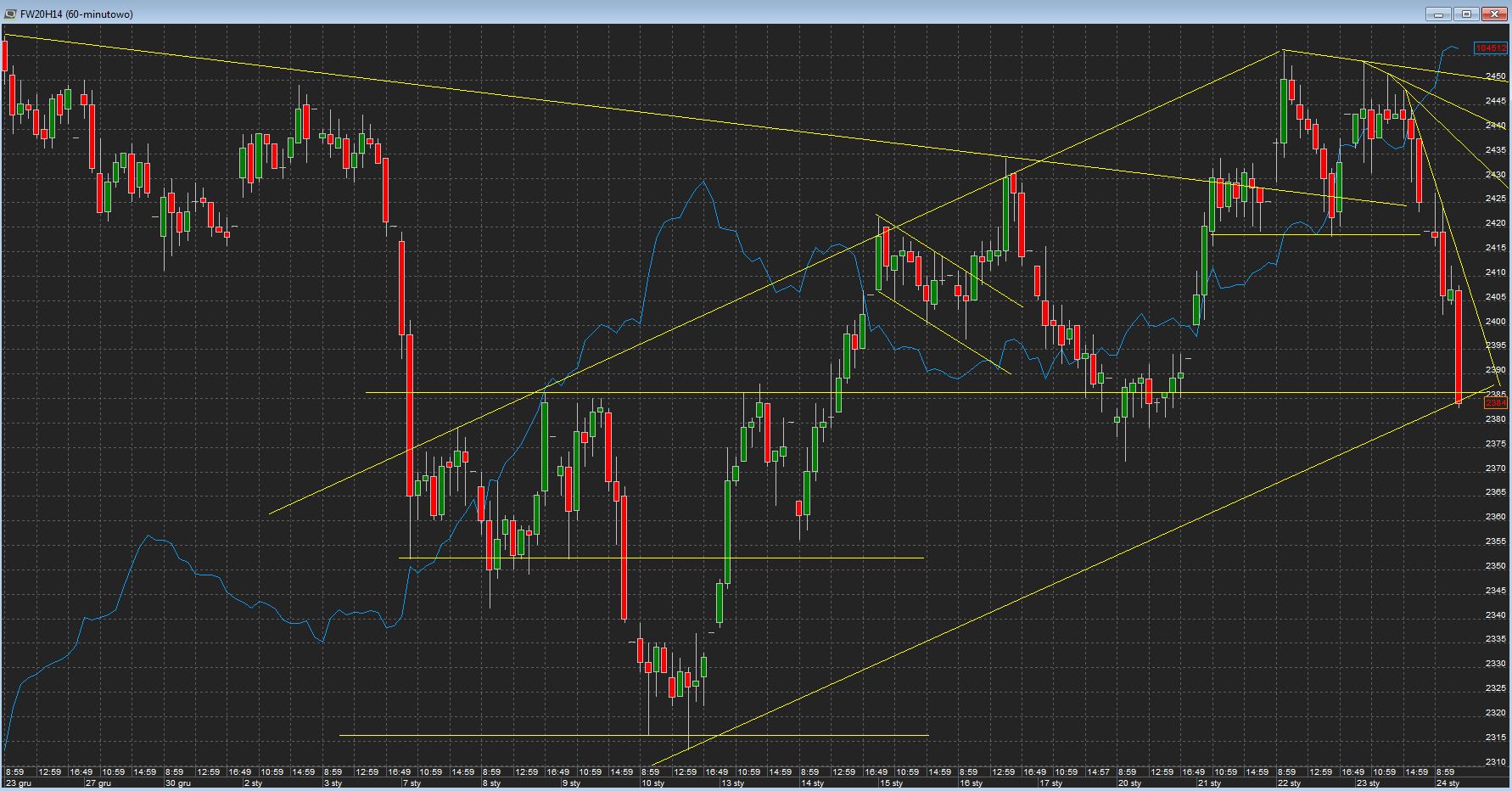Click the 13 sty date label
This screenshot has width=1512, height=791.
pos(733,783)
